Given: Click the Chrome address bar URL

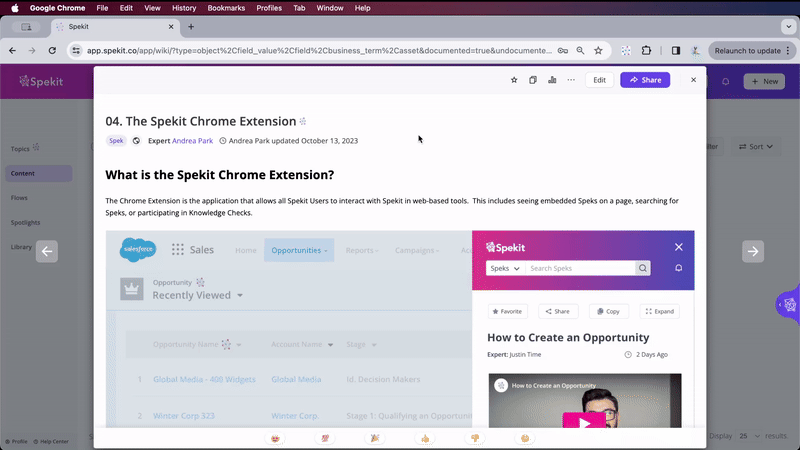Looking at the screenshot, I should [320, 50].
